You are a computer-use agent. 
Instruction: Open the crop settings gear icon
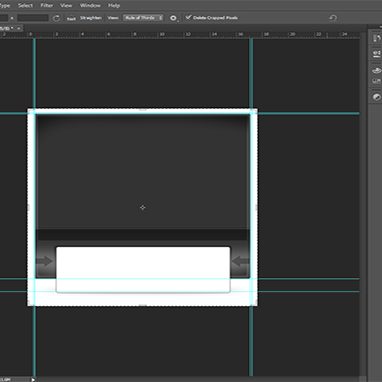coord(173,18)
